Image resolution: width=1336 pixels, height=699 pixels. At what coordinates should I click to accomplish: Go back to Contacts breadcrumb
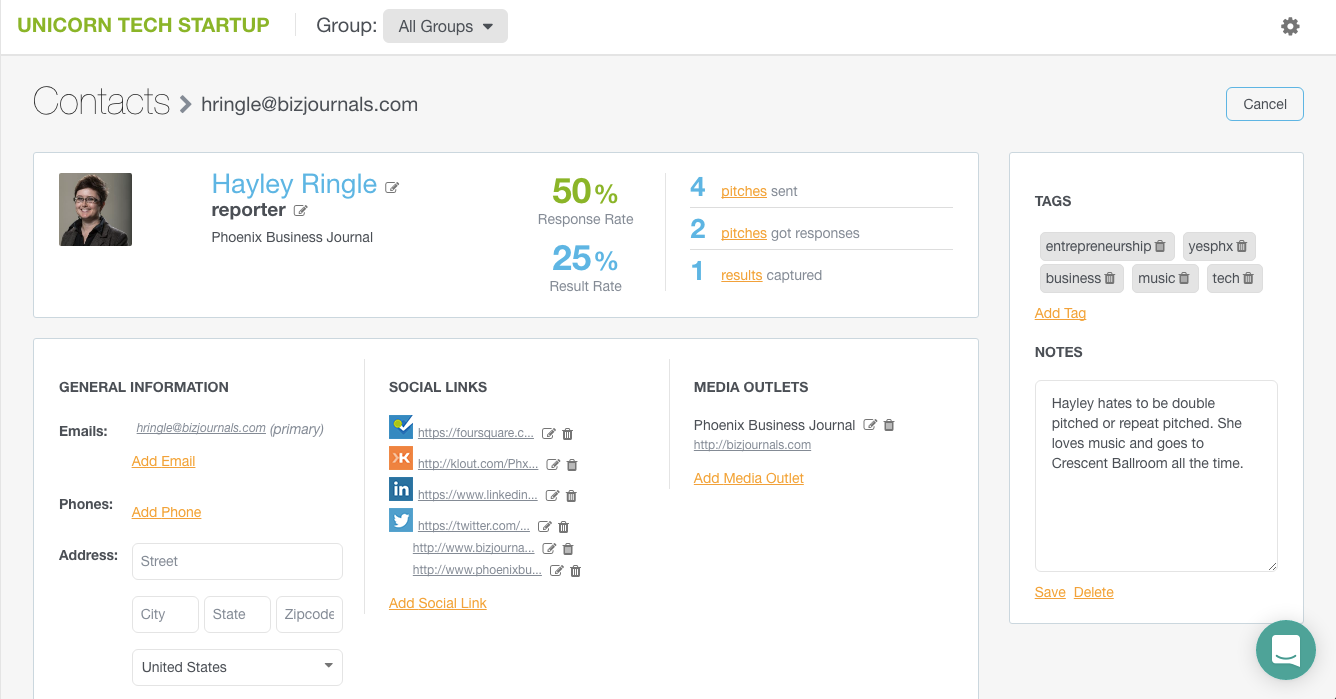[x=102, y=102]
